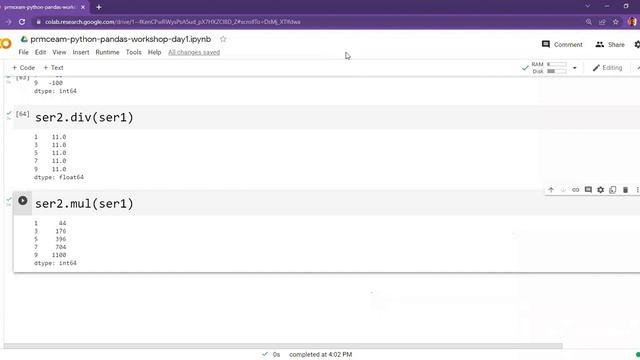The image size is (640, 360).
Task: Reload the page with browser refresh
Action: pyautogui.click(x=22, y=22)
